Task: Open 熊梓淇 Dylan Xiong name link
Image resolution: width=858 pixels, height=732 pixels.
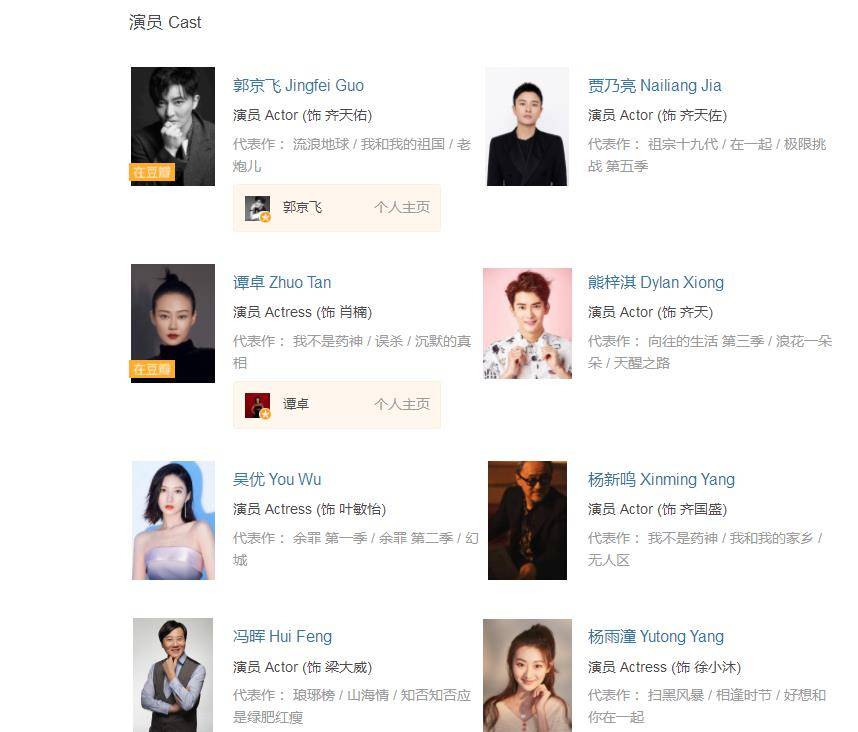Action: coord(656,282)
